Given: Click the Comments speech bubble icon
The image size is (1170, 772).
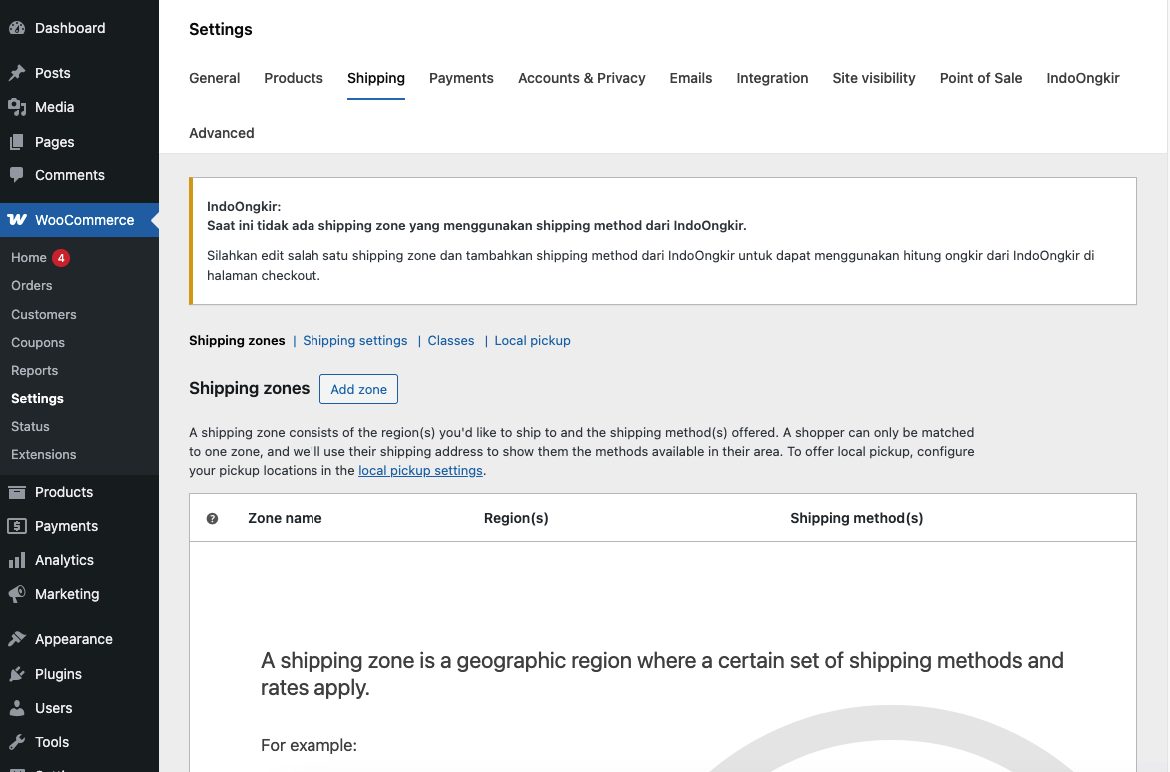Looking at the screenshot, I should 17,175.
